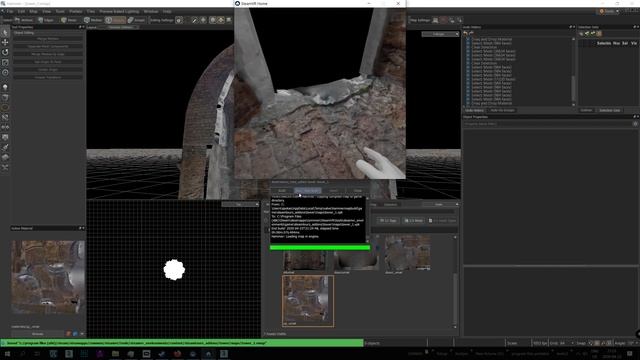Click the Browse button under Active Material
Viewport: 640px width, 360px height.
point(38,333)
